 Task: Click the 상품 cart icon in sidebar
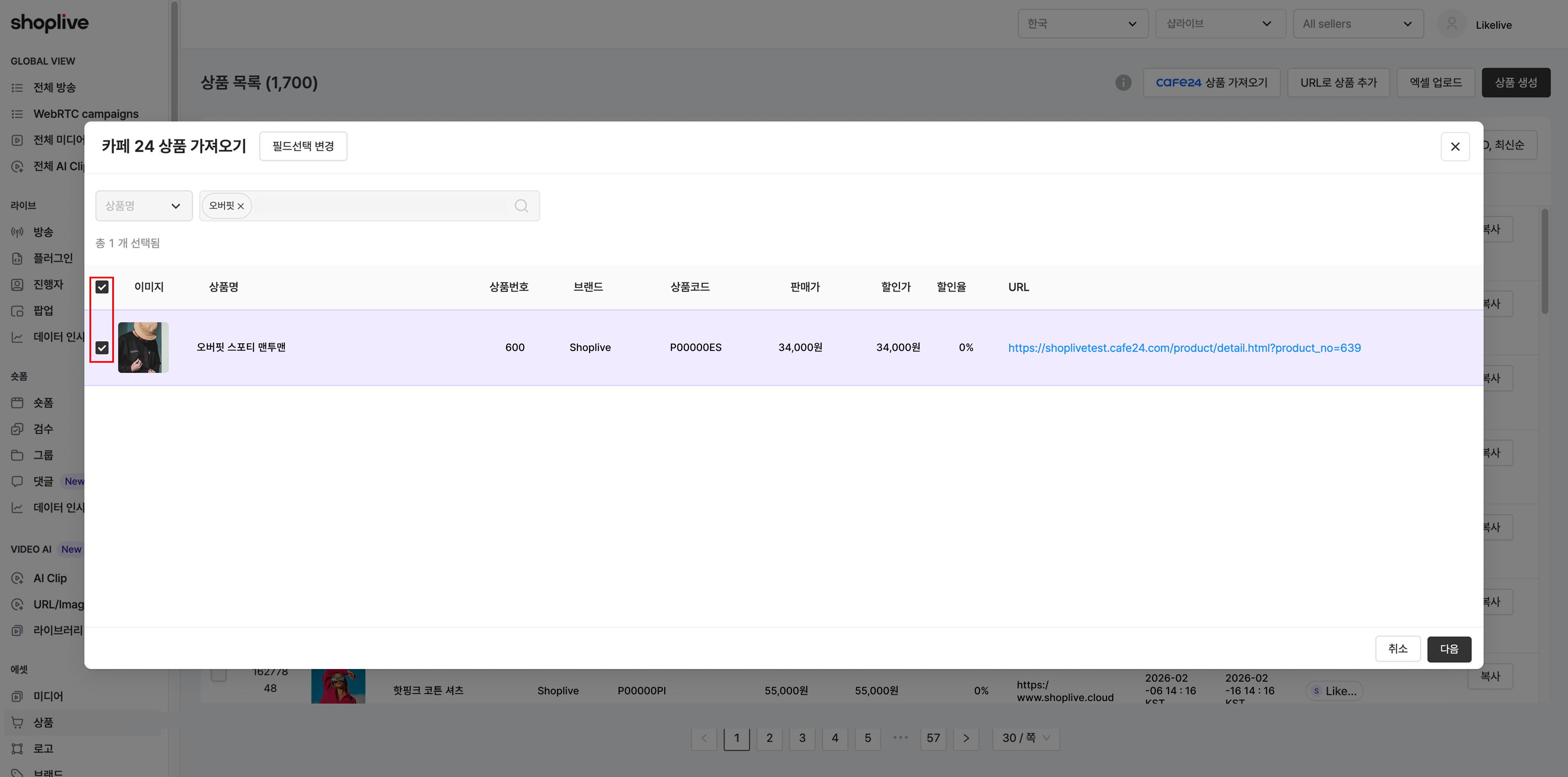tap(18, 722)
